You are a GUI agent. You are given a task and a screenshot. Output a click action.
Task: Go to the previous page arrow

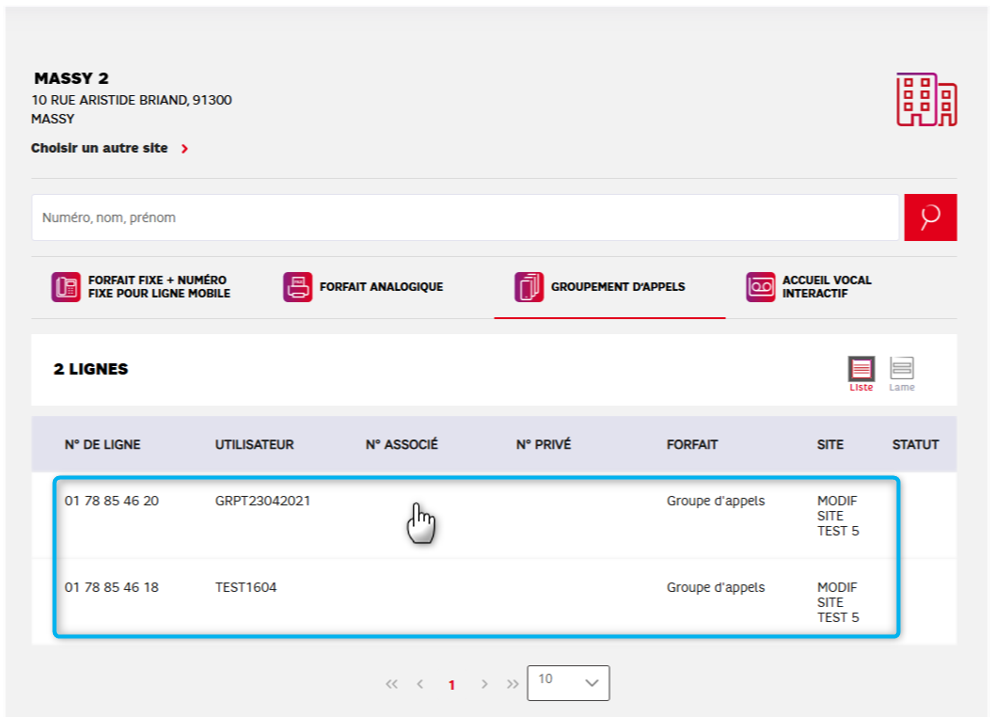[x=420, y=684]
